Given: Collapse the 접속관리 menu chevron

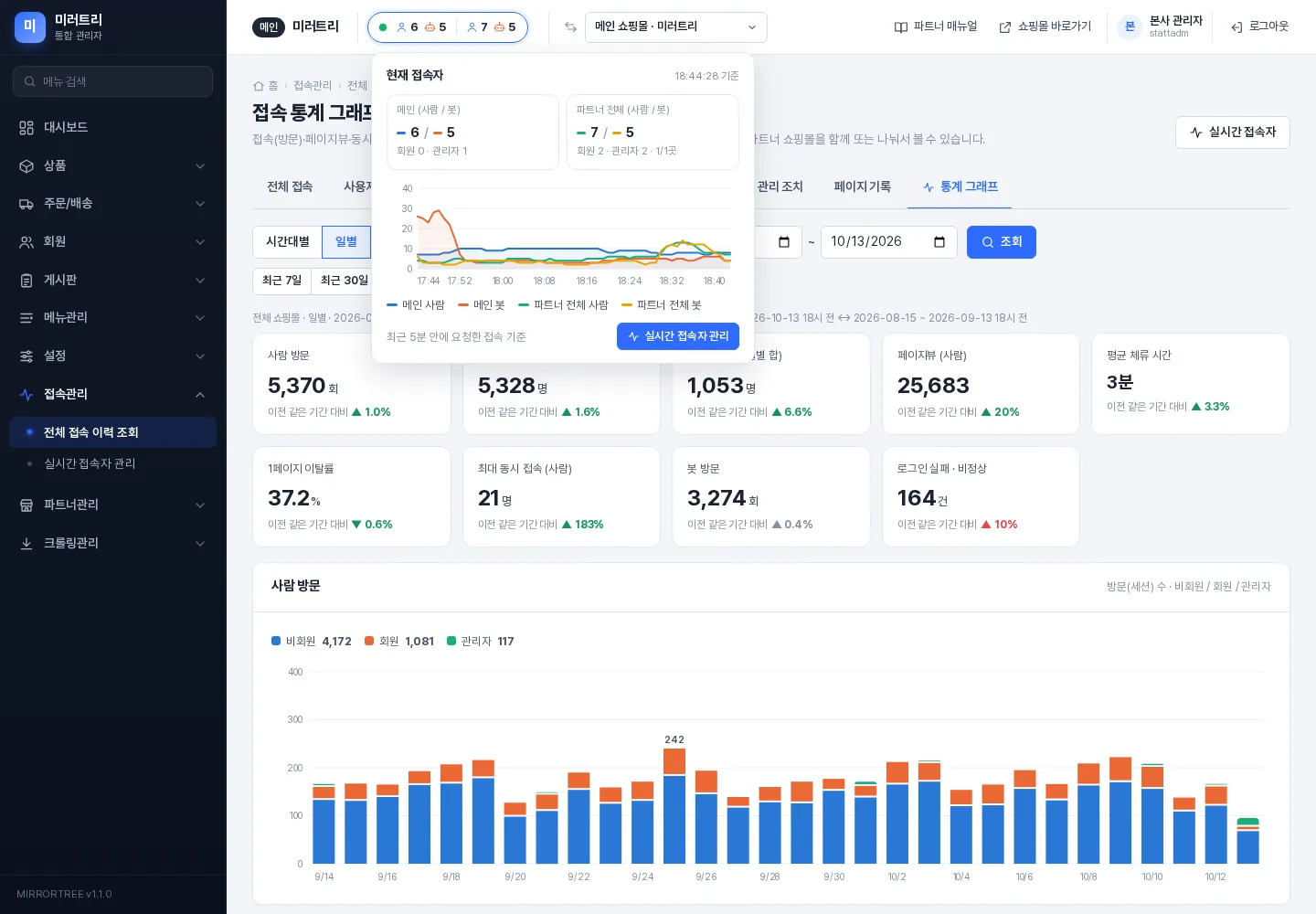Looking at the screenshot, I should point(200,395).
